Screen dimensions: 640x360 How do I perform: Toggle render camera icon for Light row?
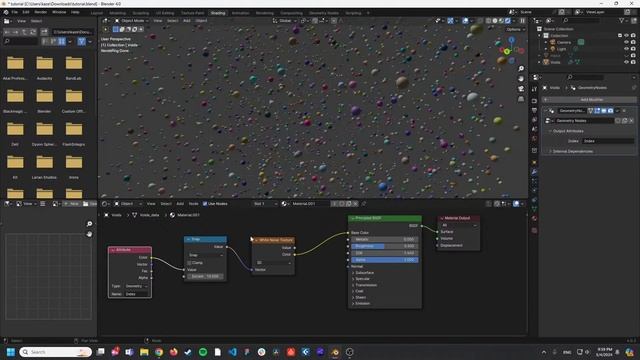click(x=633, y=49)
